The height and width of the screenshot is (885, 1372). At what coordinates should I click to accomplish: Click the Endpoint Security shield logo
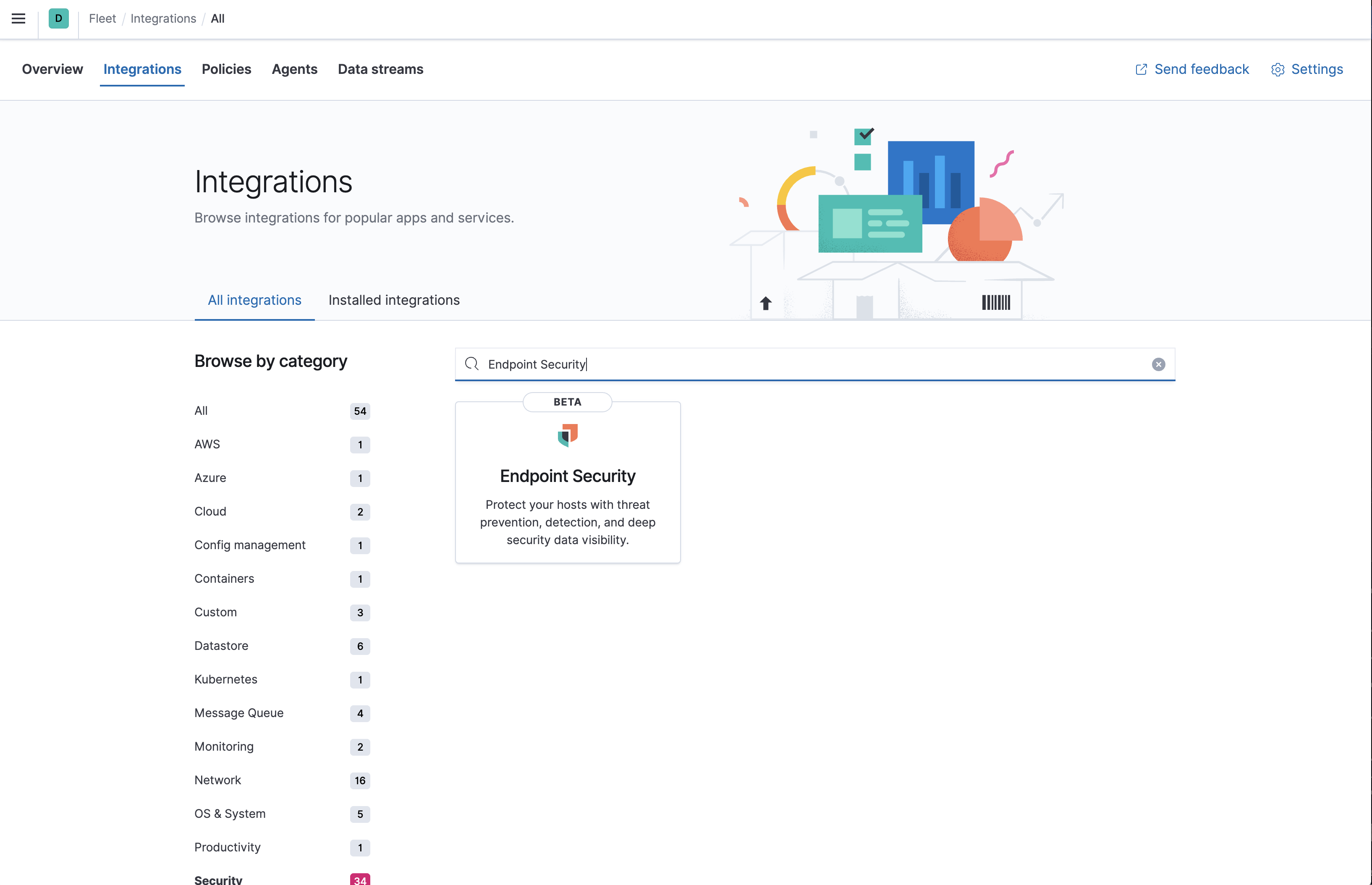click(568, 437)
